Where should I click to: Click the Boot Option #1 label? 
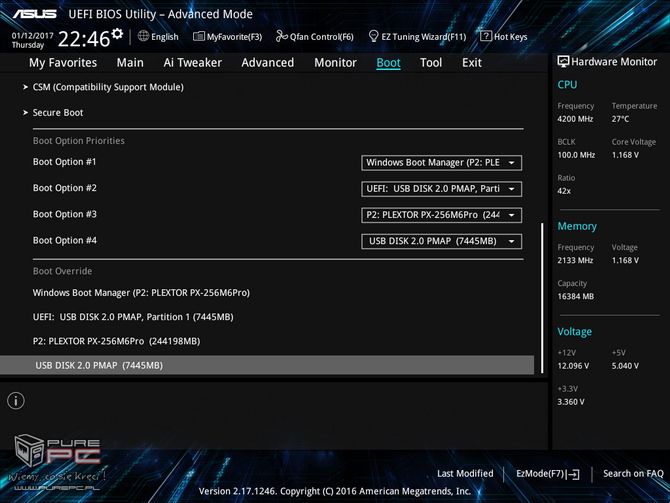pos(65,162)
